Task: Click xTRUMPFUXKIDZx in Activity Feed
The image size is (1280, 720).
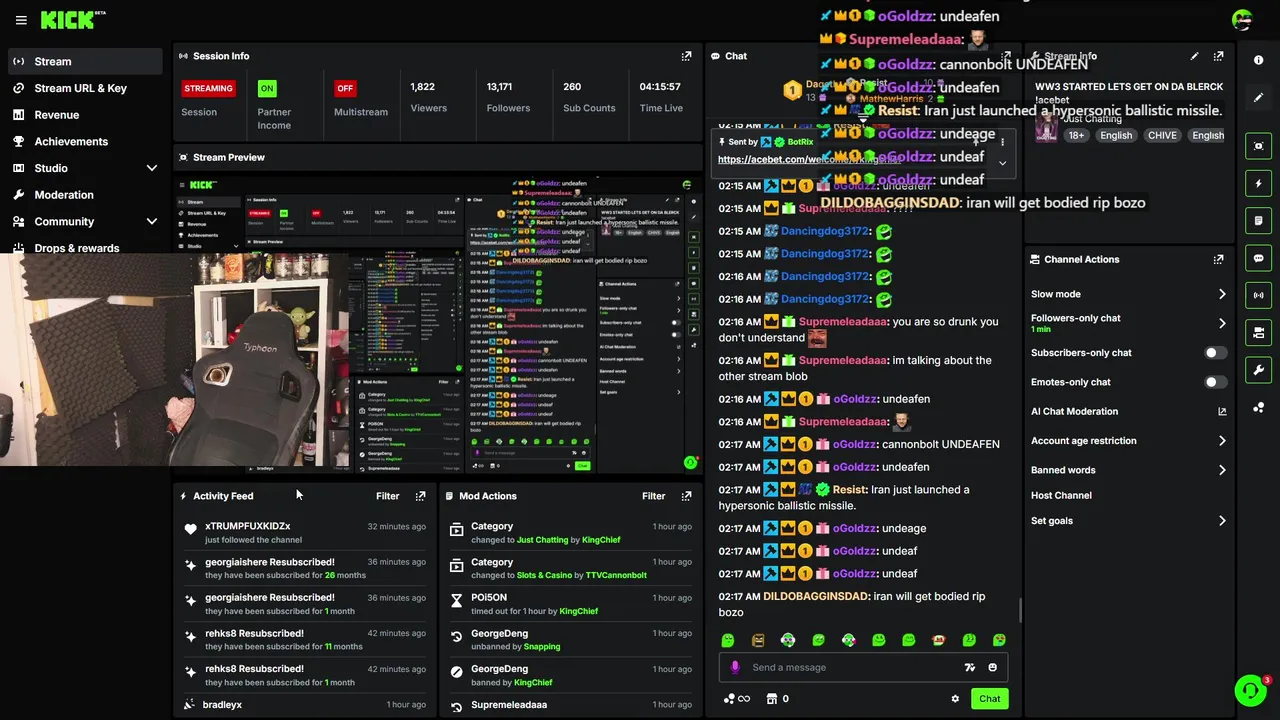Action: click(248, 526)
